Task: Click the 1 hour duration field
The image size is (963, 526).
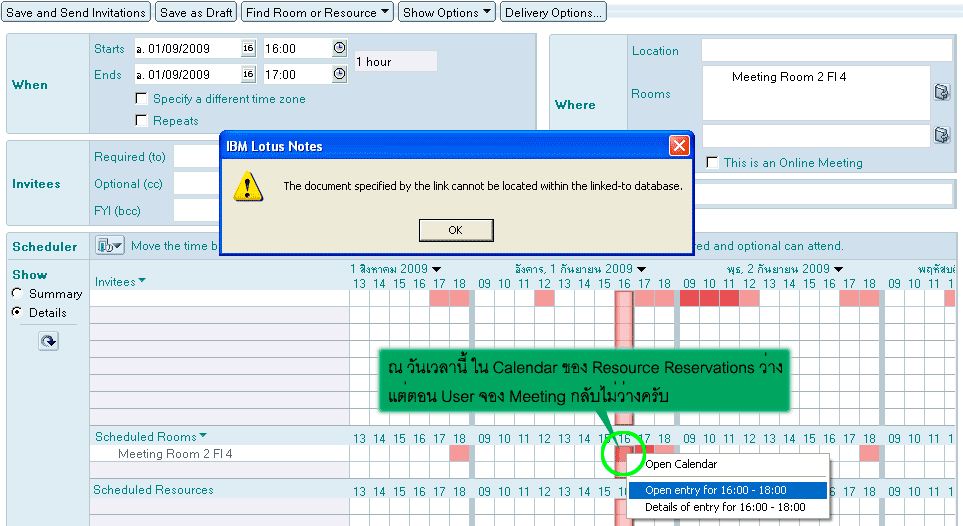Action: pos(396,61)
